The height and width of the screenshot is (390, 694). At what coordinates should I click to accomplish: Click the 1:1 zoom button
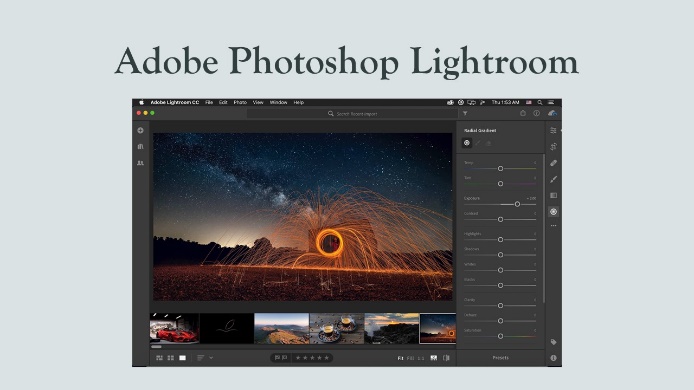[x=421, y=358]
